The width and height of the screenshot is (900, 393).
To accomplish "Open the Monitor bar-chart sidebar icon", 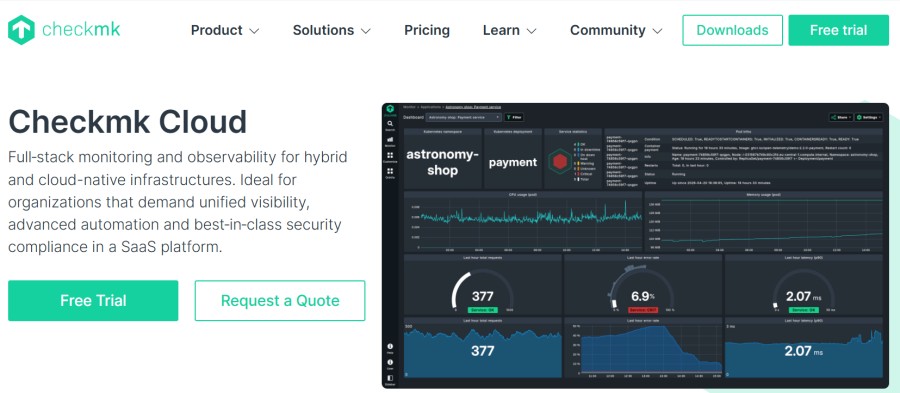I will (x=390, y=141).
